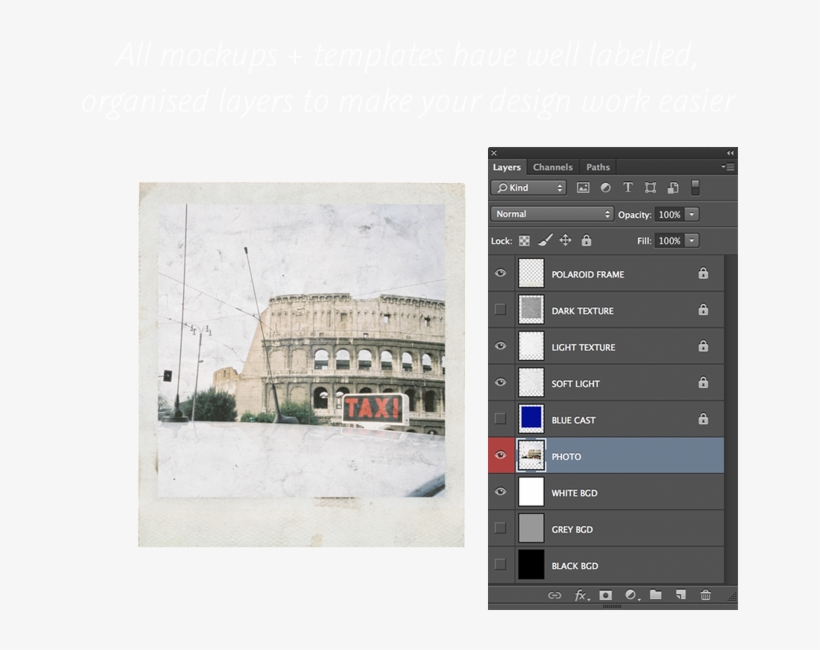
Task: Open the layer filter Kind dropdown
Action: (x=527, y=188)
